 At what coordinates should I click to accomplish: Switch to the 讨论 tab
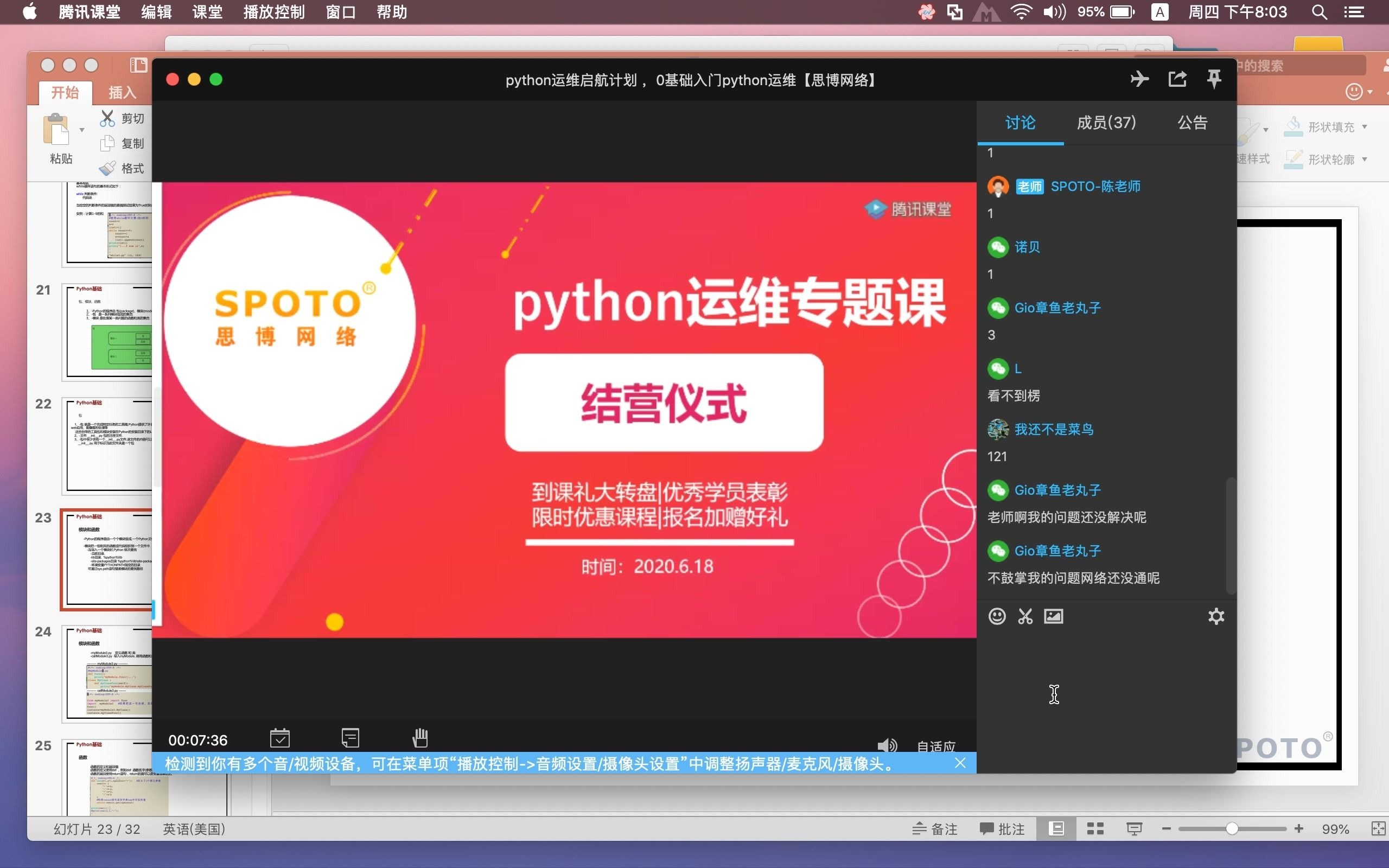(1020, 122)
